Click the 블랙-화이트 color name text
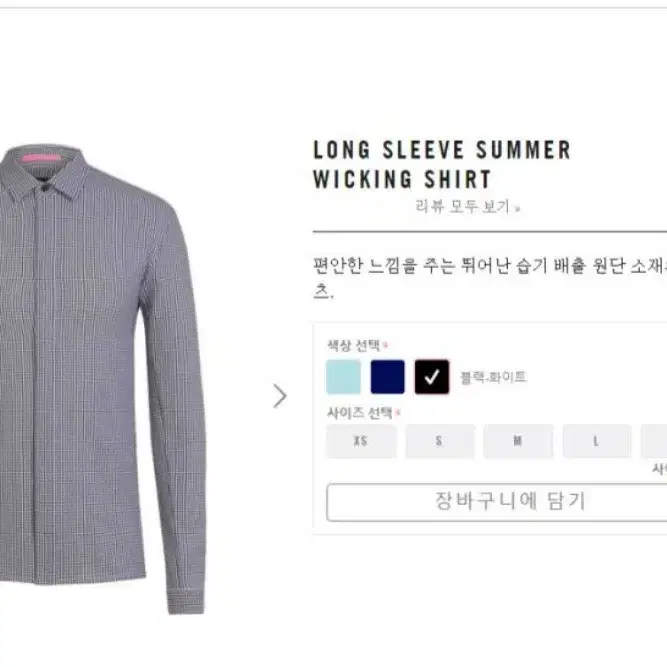667x667 pixels. point(493,377)
